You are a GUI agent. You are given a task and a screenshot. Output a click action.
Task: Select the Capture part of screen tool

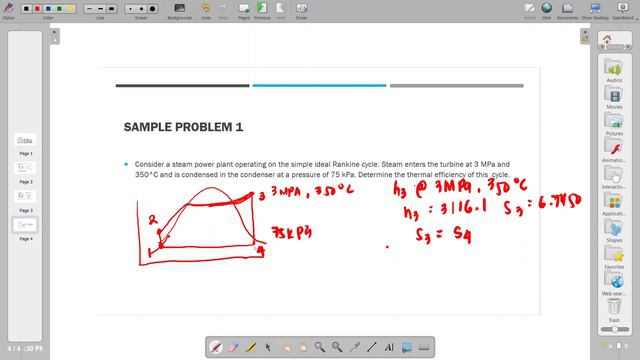tap(407, 347)
